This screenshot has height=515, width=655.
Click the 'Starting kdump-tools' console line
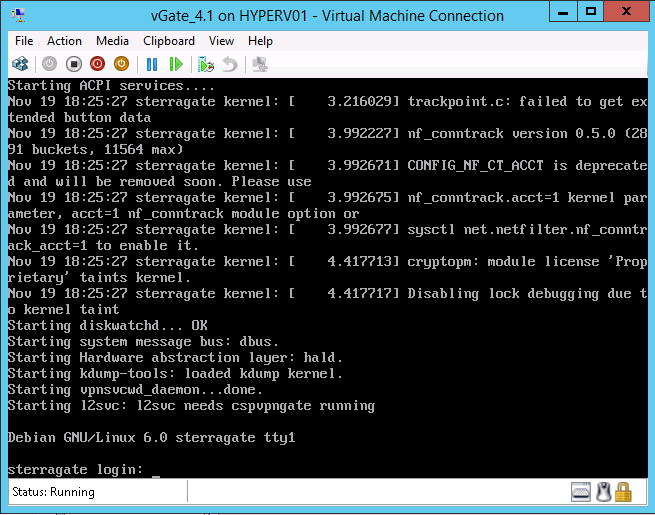[x=175, y=373]
